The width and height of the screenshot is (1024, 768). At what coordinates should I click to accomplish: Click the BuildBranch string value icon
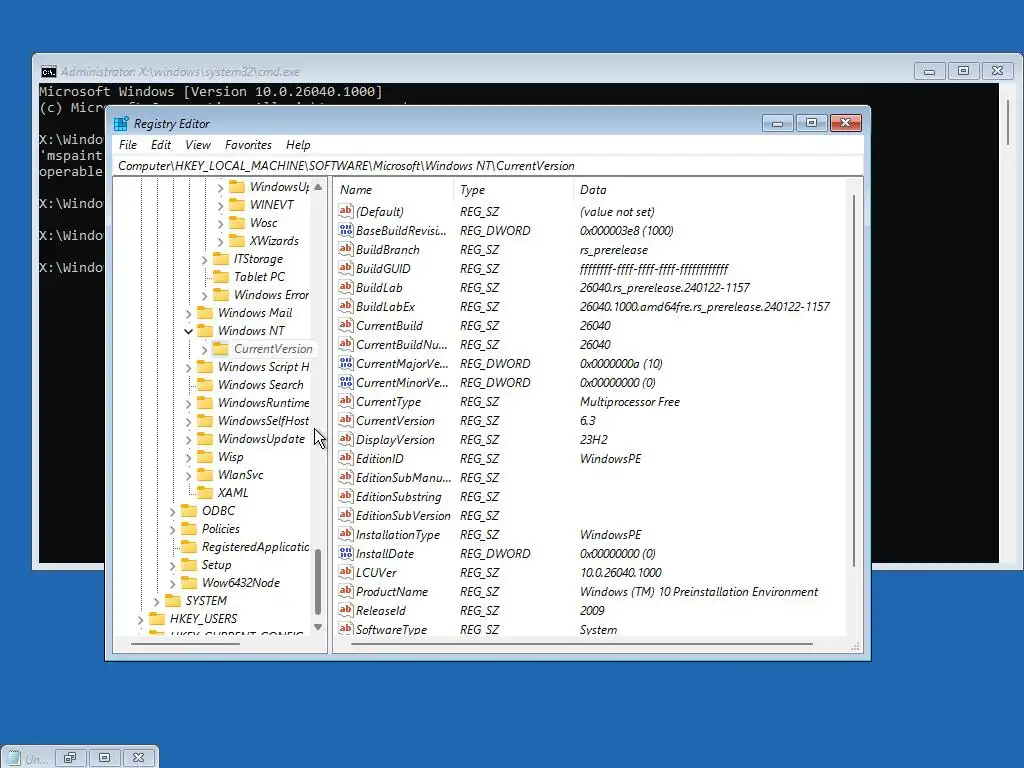(345, 249)
